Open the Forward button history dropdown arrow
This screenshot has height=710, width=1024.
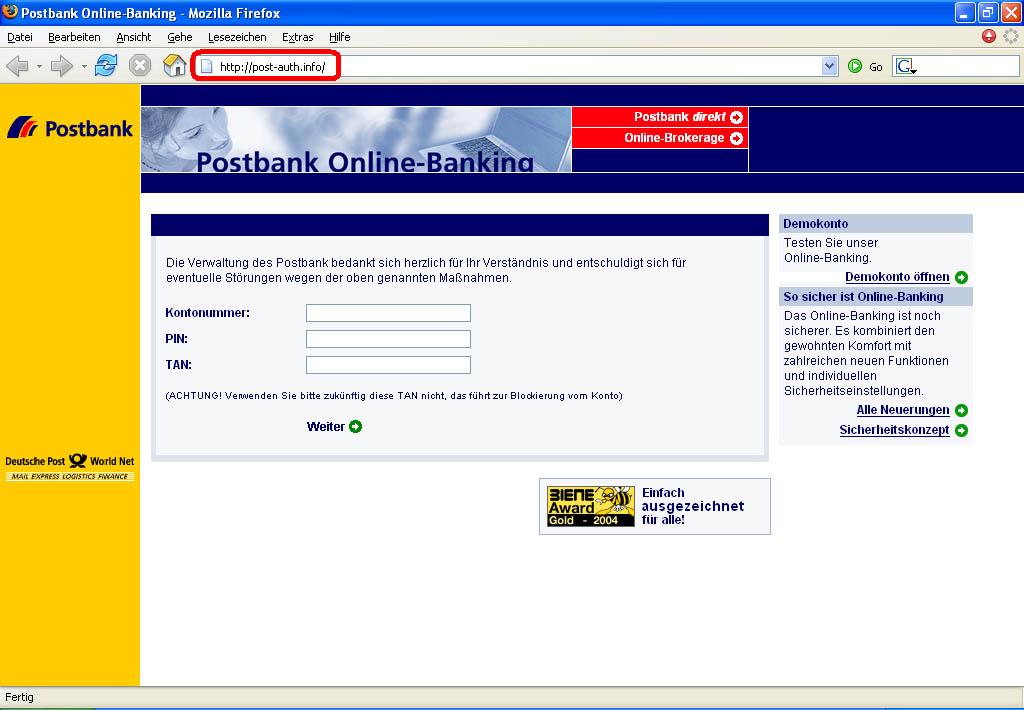point(84,67)
